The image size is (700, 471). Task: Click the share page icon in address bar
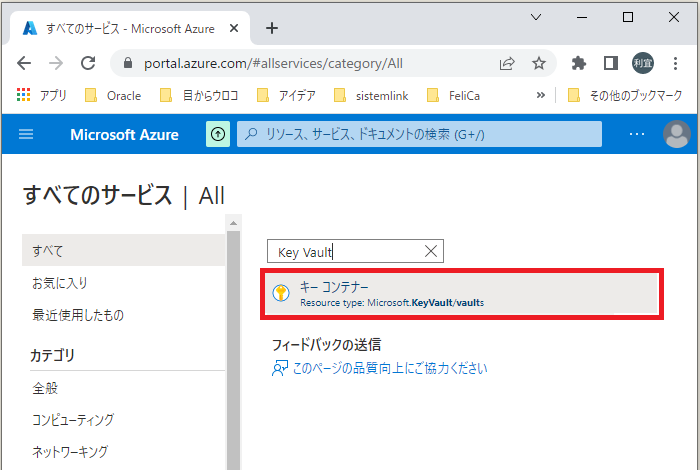(507, 63)
